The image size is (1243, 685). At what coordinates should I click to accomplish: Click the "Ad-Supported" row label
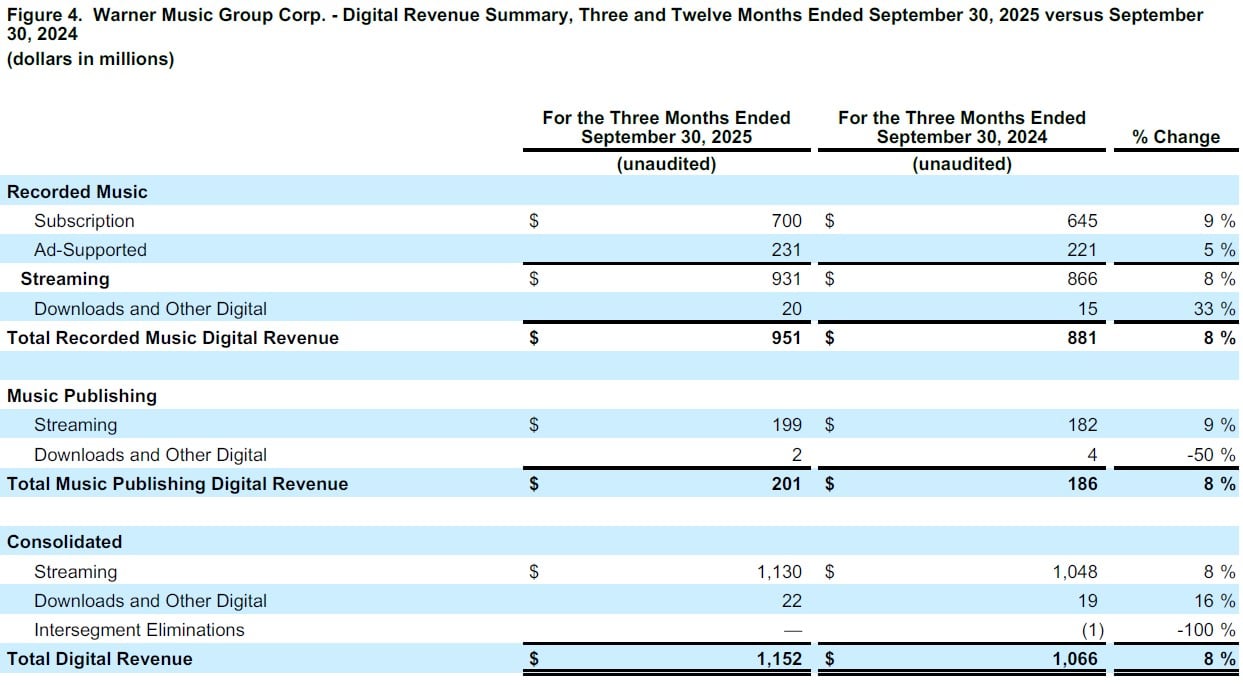pos(90,250)
